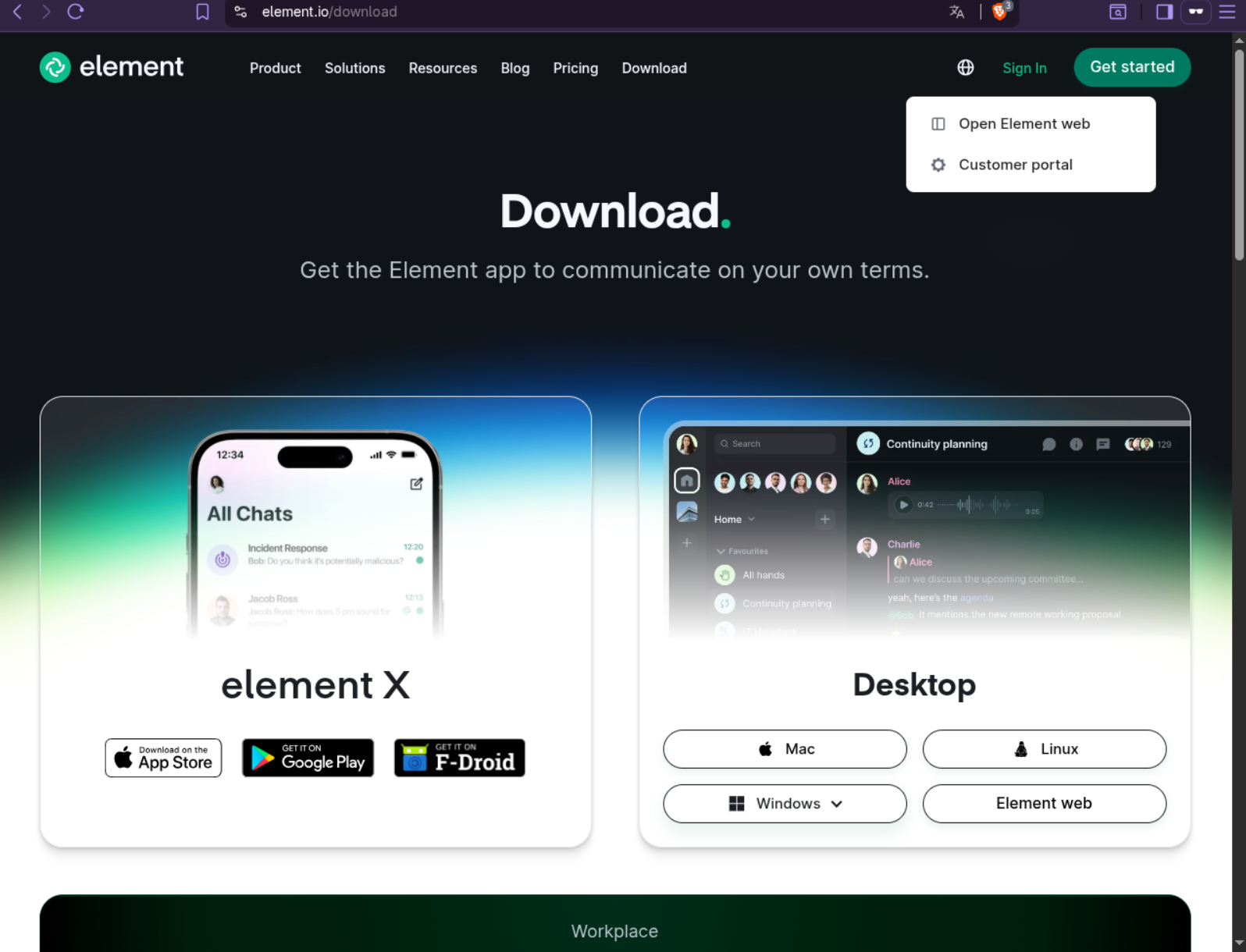Open the Product menu
The height and width of the screenshot is (952, 1246).
tap(276, 68)
